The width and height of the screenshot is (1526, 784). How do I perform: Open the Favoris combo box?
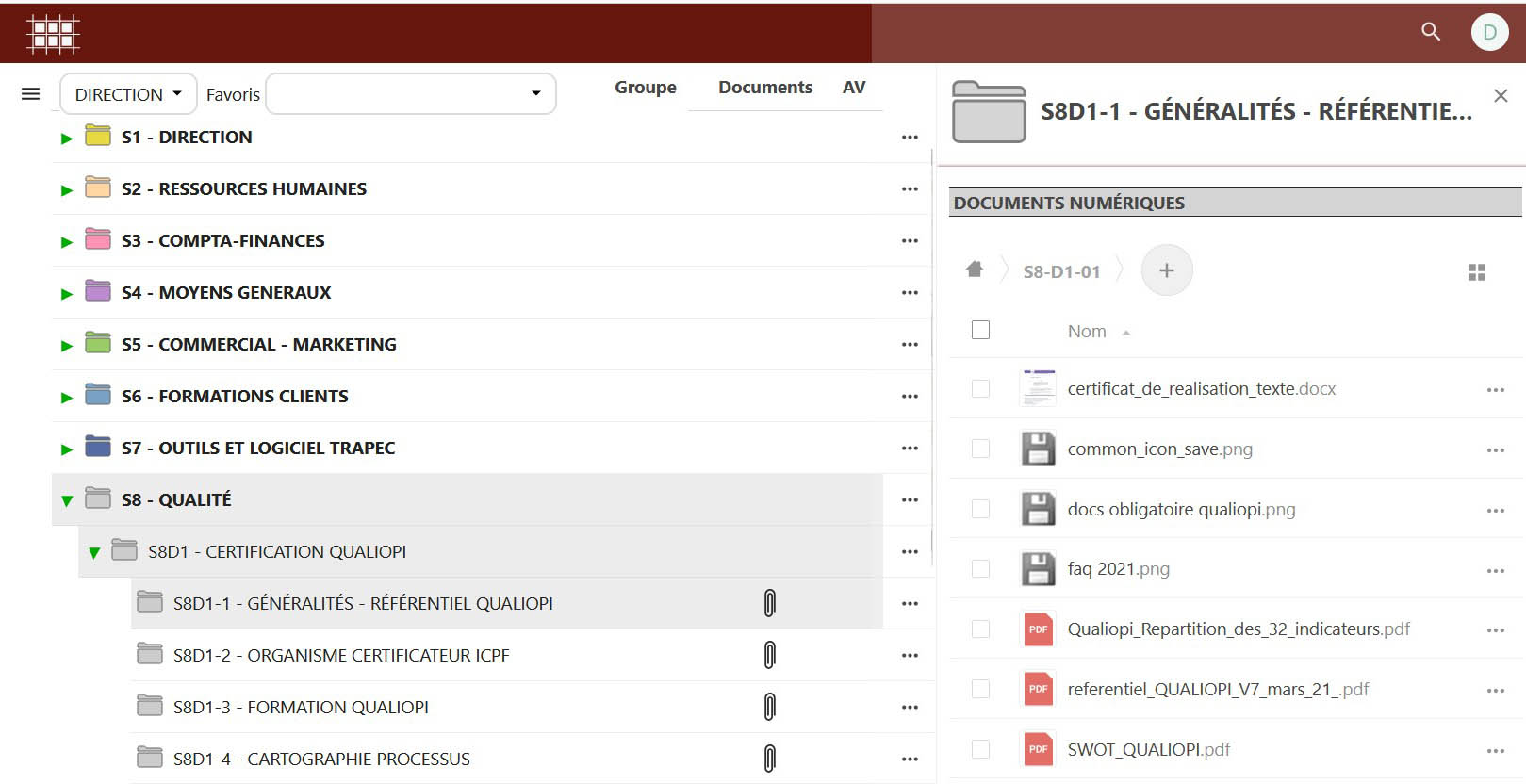(x=411, y=94)
